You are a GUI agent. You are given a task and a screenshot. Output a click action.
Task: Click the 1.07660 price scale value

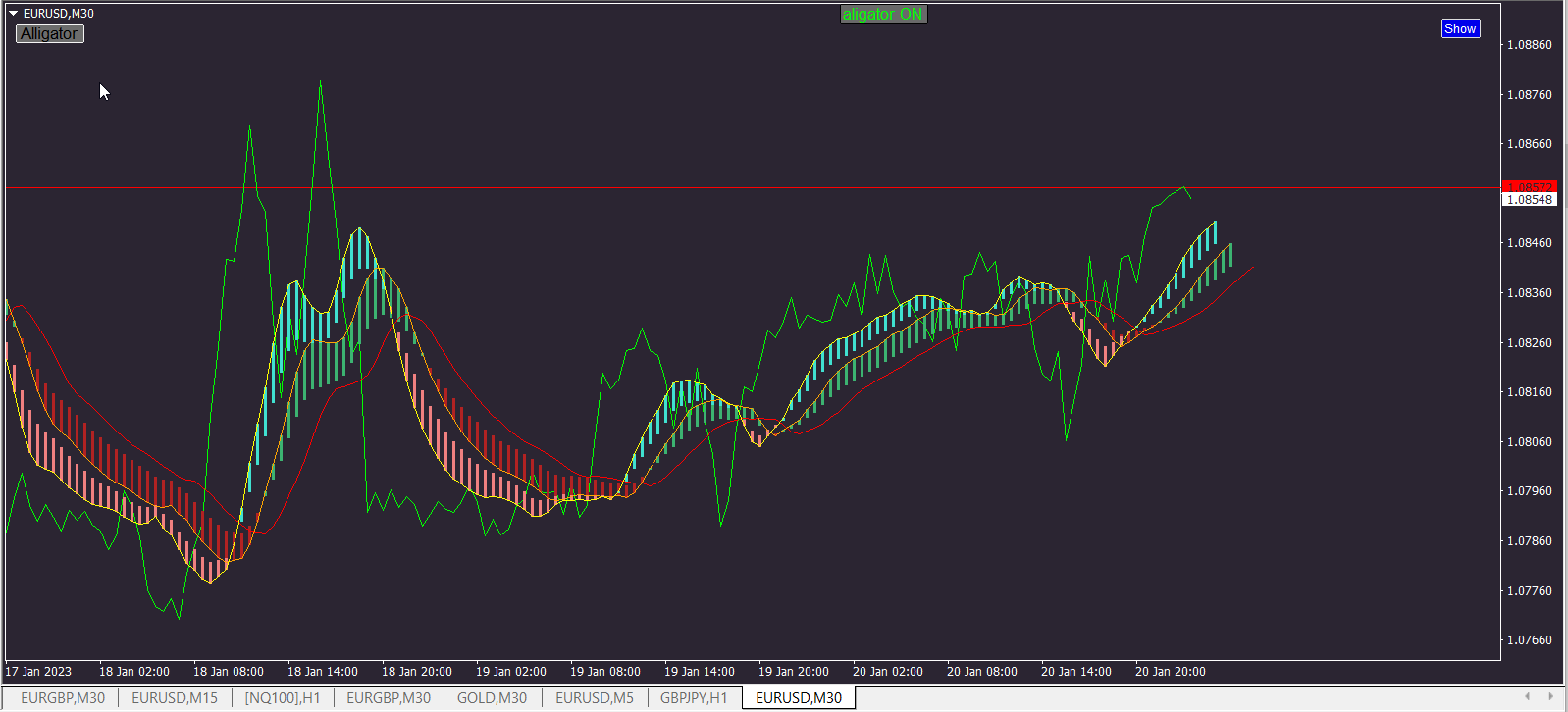point(1530,640)
